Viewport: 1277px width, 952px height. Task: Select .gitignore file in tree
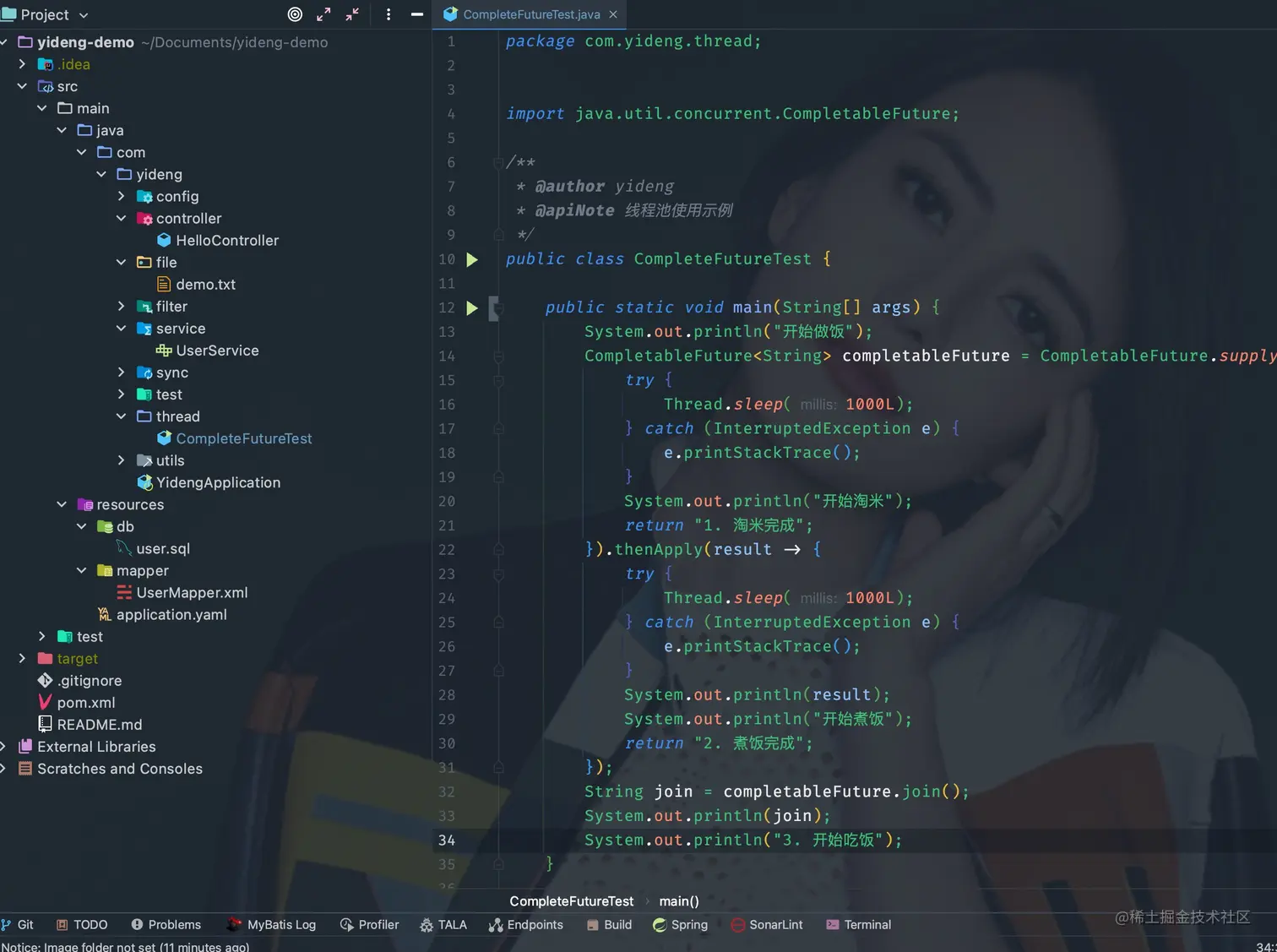[x=80, y=680]
